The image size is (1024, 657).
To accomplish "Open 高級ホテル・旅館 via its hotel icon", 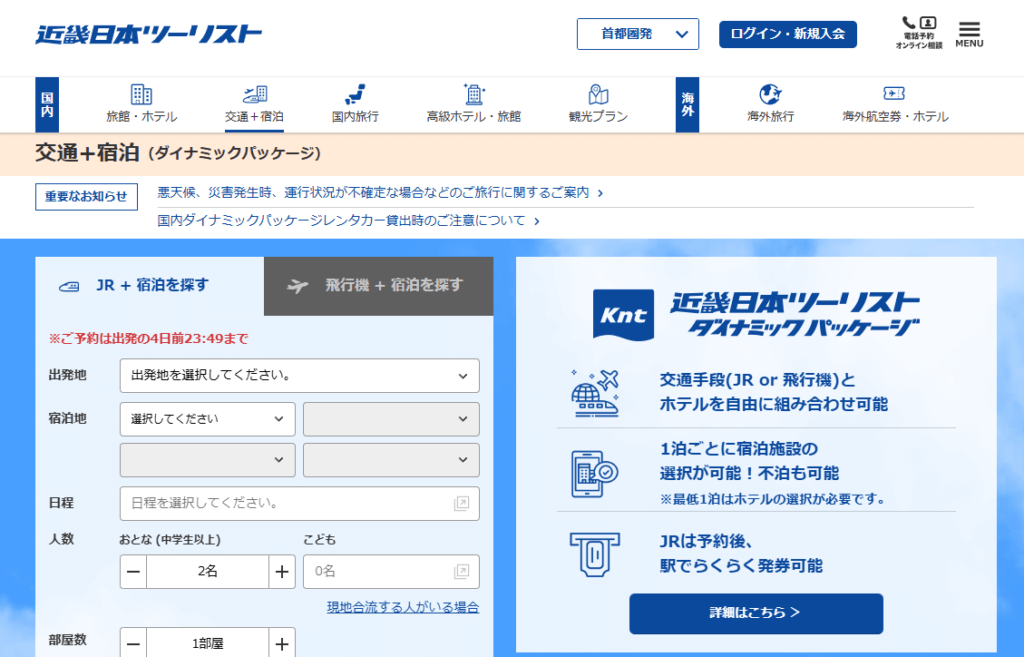I will (x=472, y=93).
